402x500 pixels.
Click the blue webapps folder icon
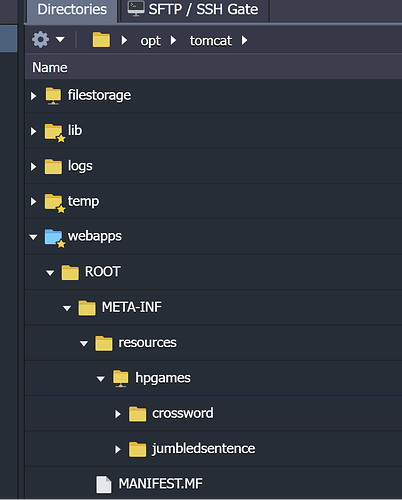coord(54,238)
